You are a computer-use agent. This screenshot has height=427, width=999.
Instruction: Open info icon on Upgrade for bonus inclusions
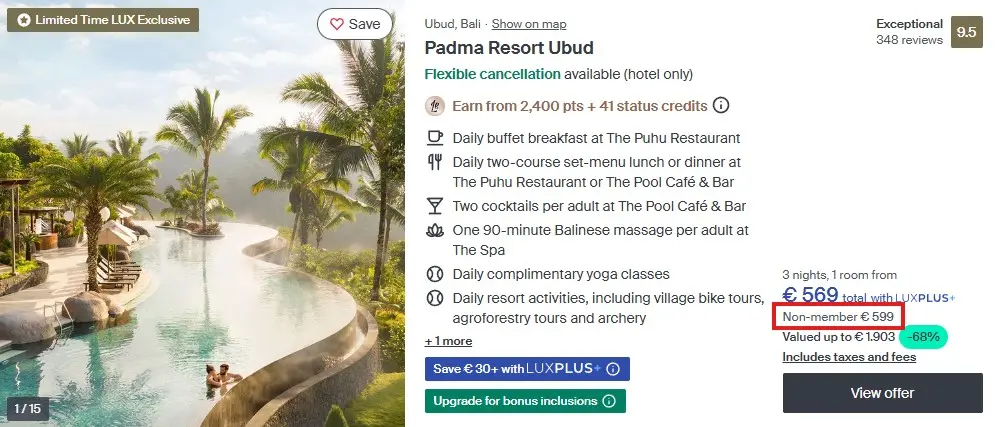point(608,402)
